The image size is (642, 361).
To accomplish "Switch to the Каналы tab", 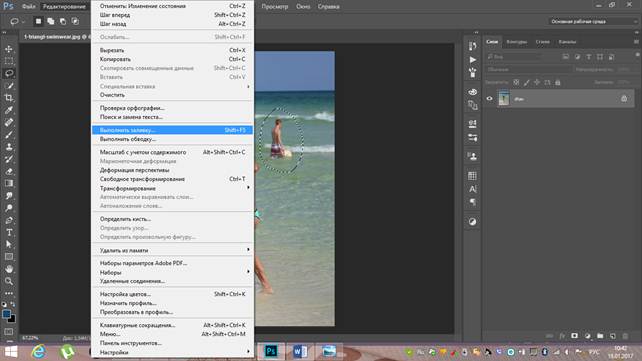I will point(567,42).
